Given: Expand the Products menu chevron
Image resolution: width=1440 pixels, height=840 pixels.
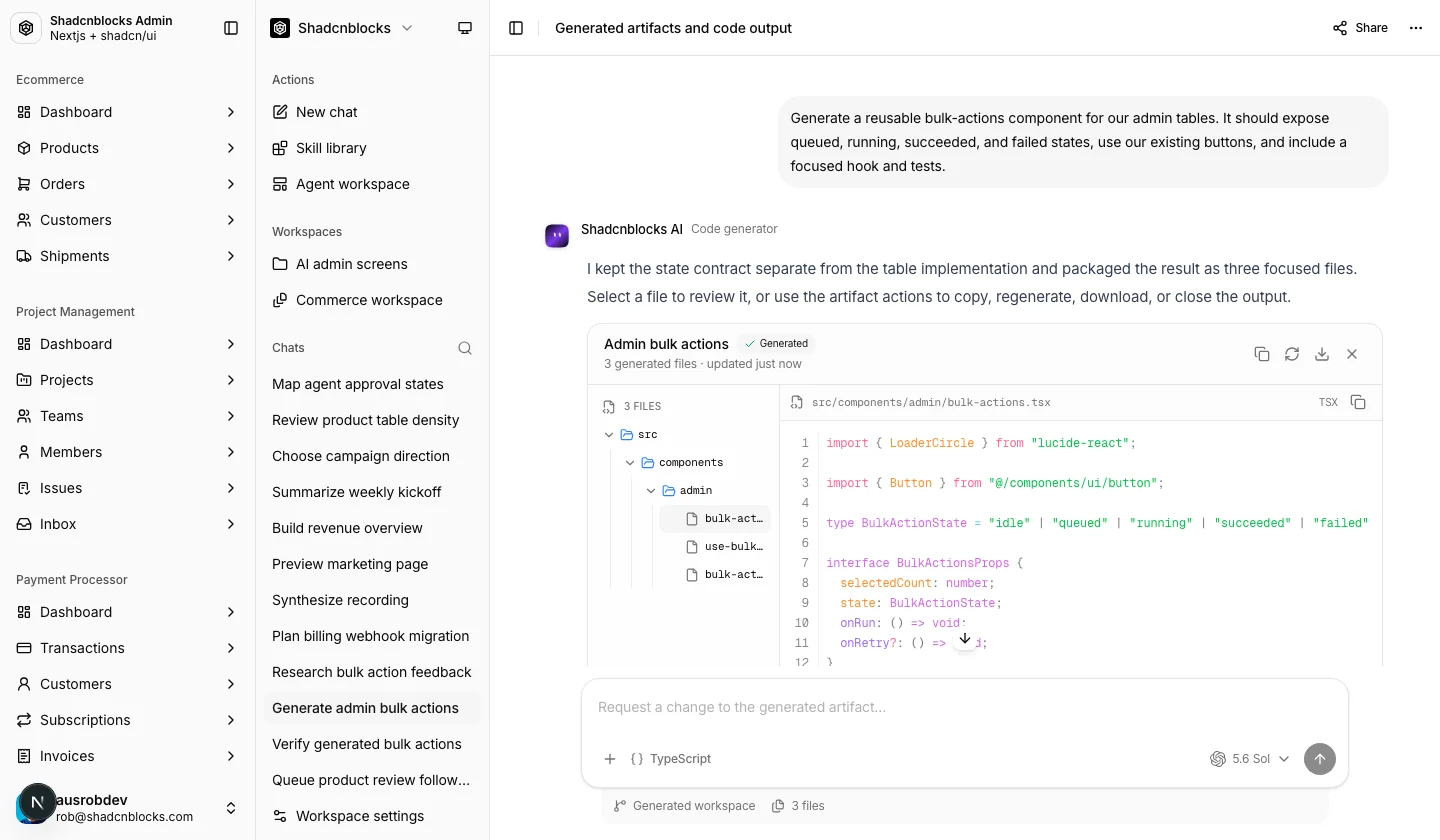Looking at the screenshot, I should (231, 148).
